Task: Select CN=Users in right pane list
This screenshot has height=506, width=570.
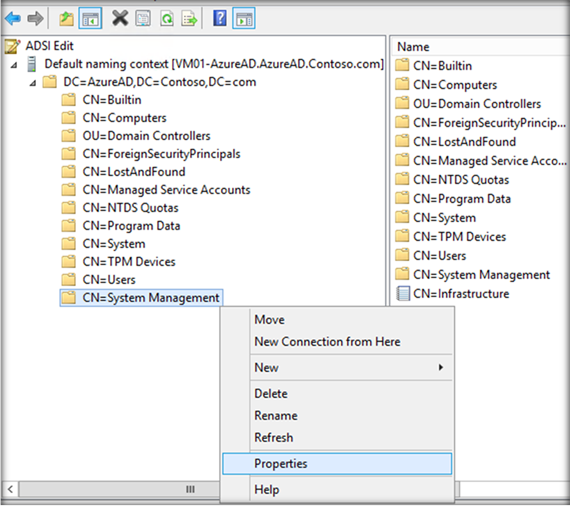Action: tap(439, 256)
